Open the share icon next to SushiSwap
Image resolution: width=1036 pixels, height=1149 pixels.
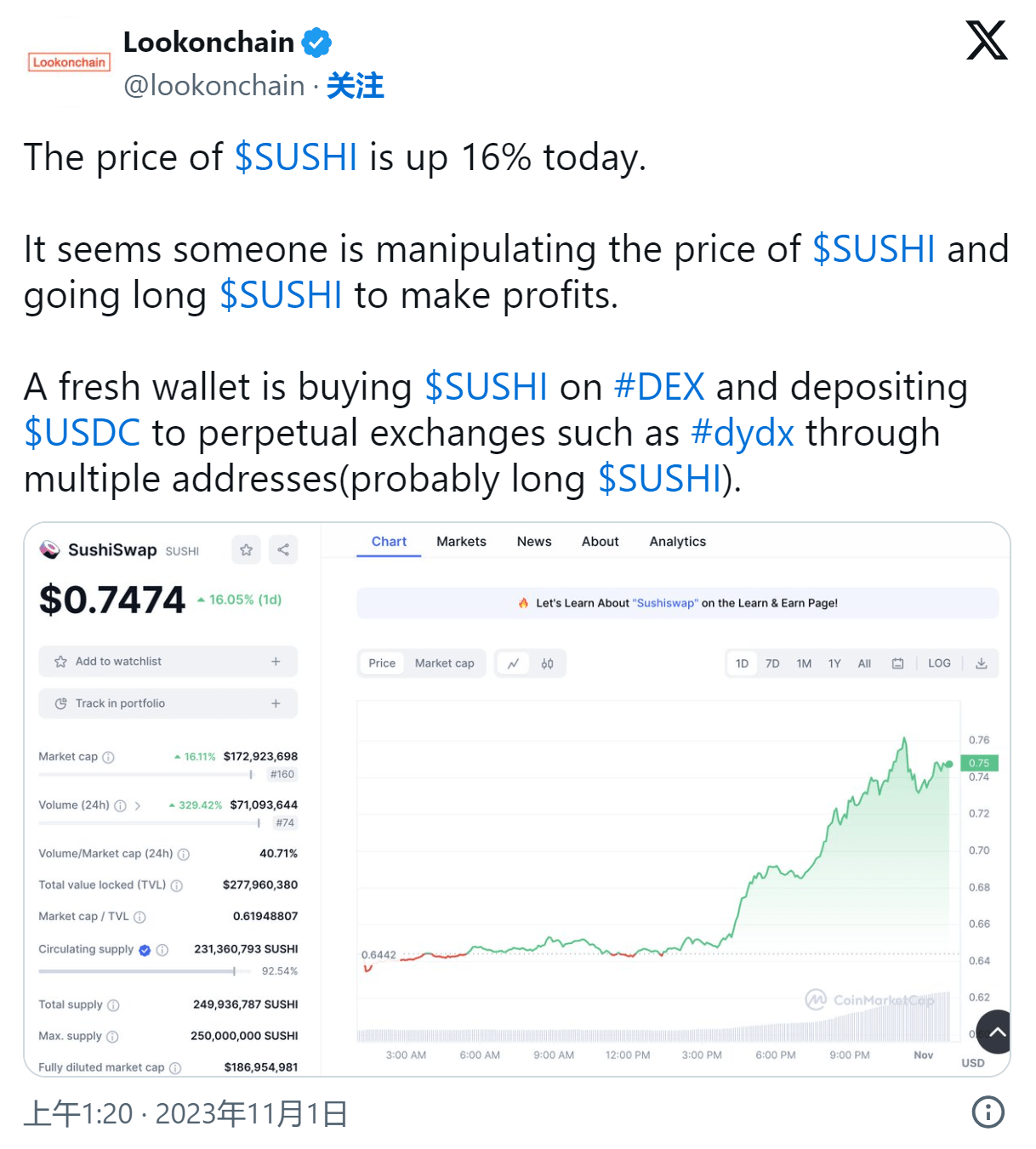pyautogui.click(x=283, y=549)
